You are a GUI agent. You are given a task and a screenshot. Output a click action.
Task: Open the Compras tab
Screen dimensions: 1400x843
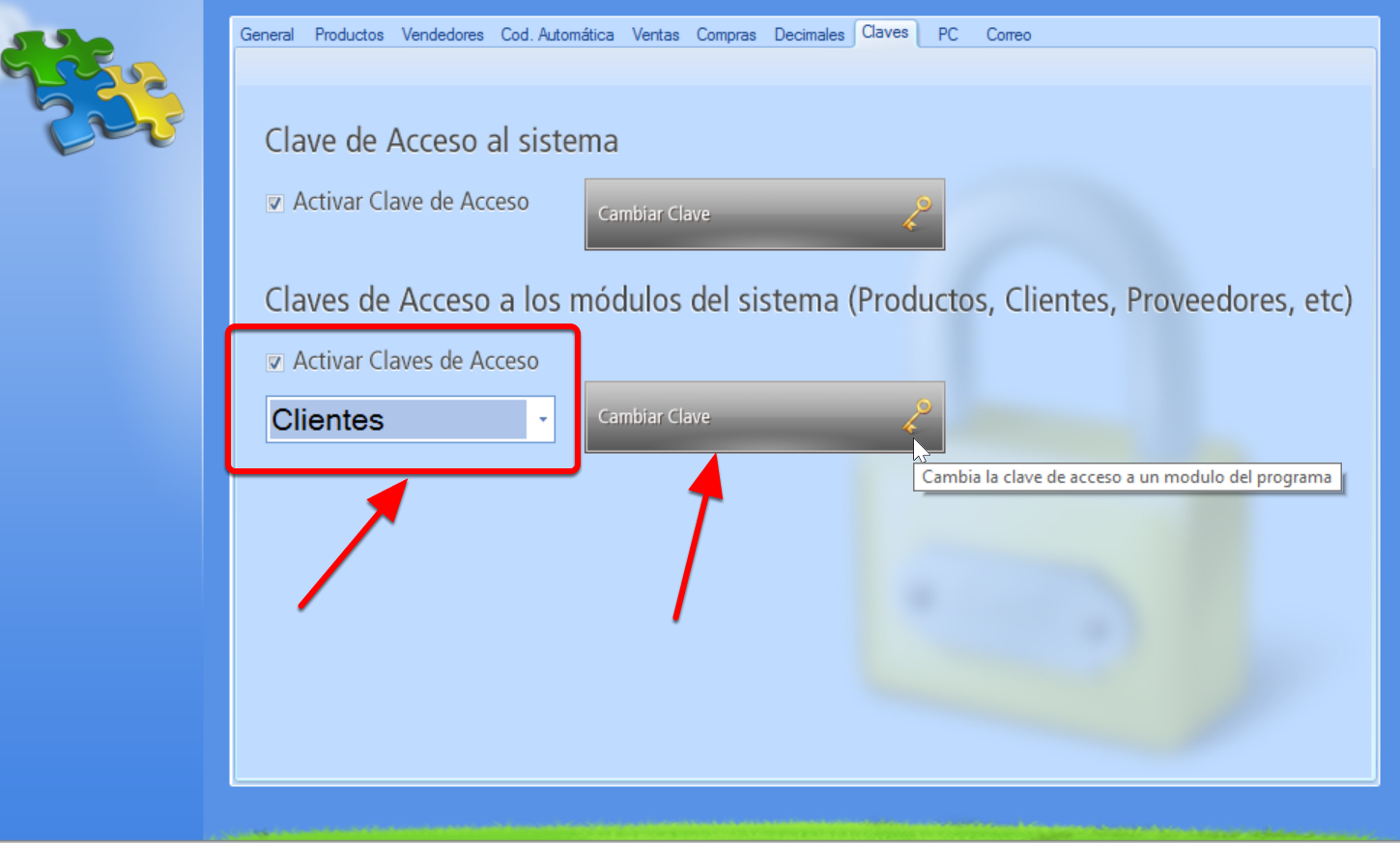(726, 35)
